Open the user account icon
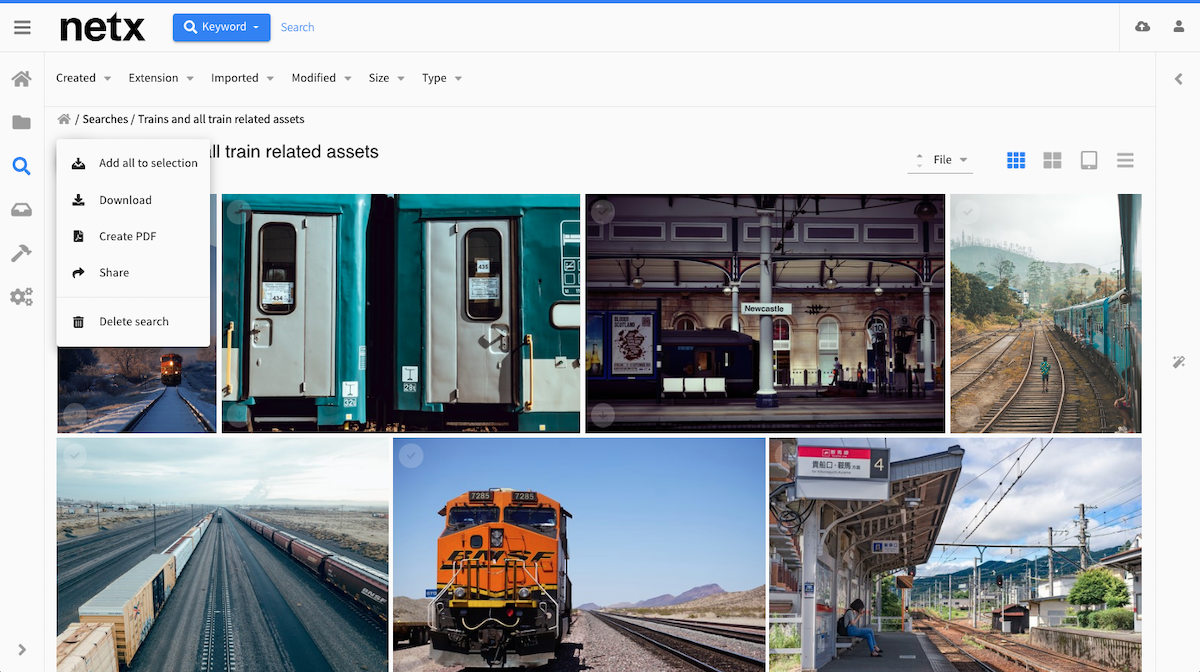This screenshot has height=672, width=1200. (x=1179, y=27)
